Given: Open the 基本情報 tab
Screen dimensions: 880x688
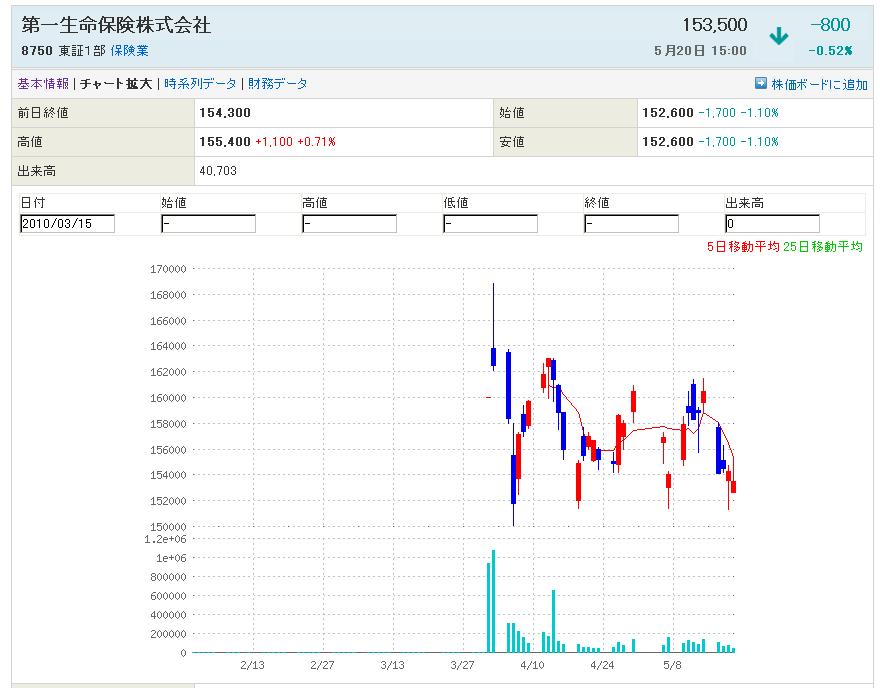Looking at the screenshot, I should pos(43,84).
